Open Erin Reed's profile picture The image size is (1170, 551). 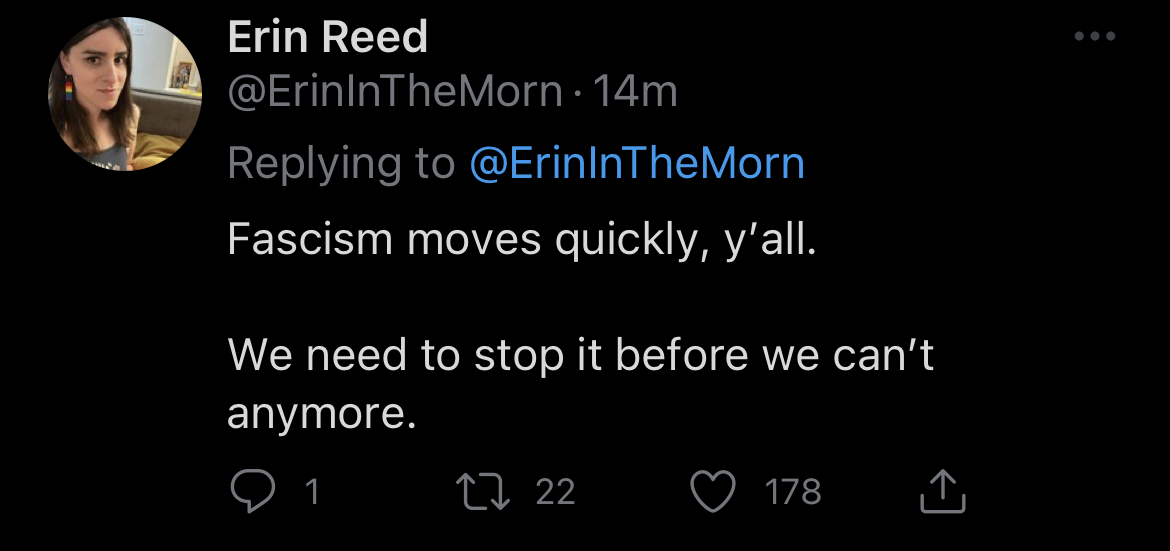click(125, 94)
